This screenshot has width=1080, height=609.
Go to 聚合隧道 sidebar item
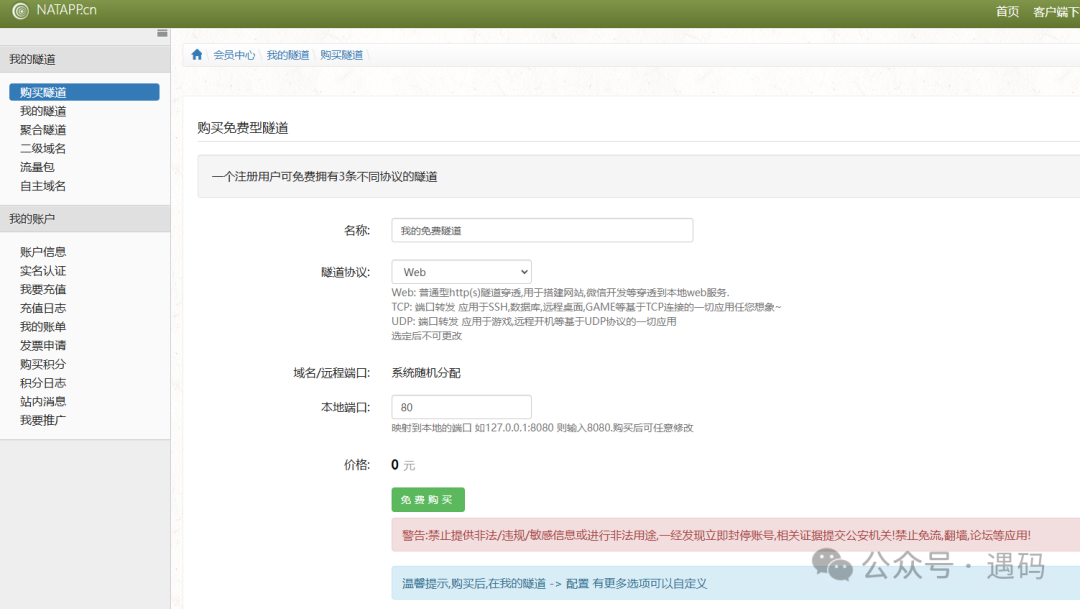coord(43,130)
